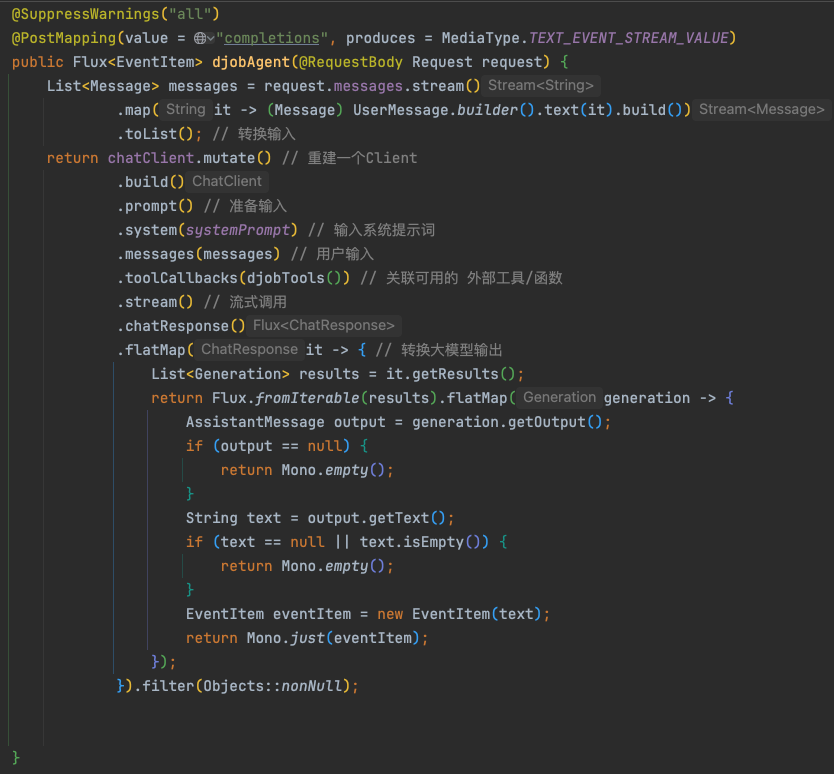Viewport: 834px width, 774px height.
Task: Click the Stream<Message> inlay type hint
Action: click(762, 110)
